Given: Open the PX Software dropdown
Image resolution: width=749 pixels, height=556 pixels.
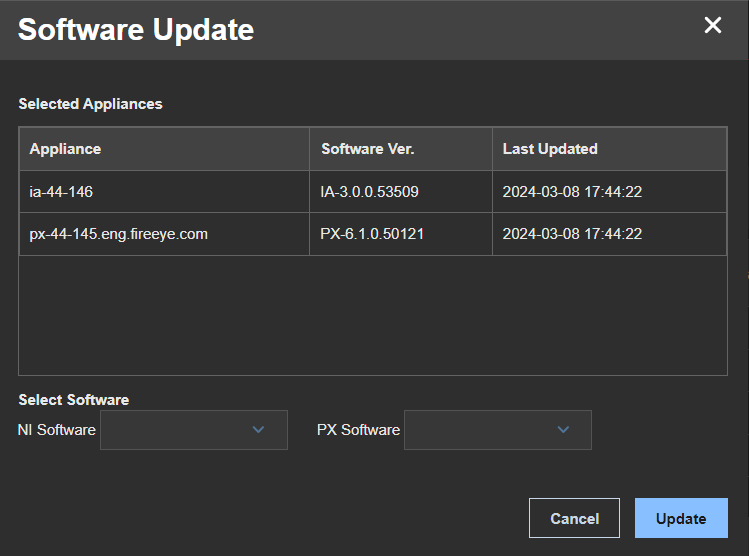Looking at the screenshot, I should coord(498,429).
